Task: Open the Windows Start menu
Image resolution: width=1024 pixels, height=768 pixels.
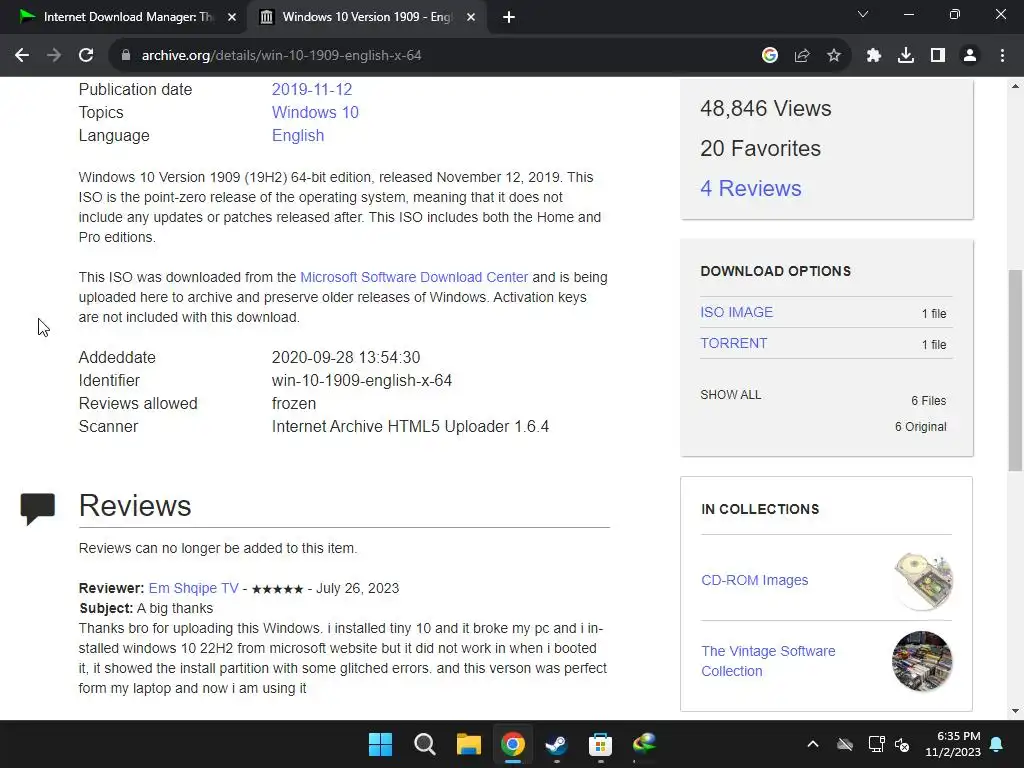Action: [x=380, y=744]
